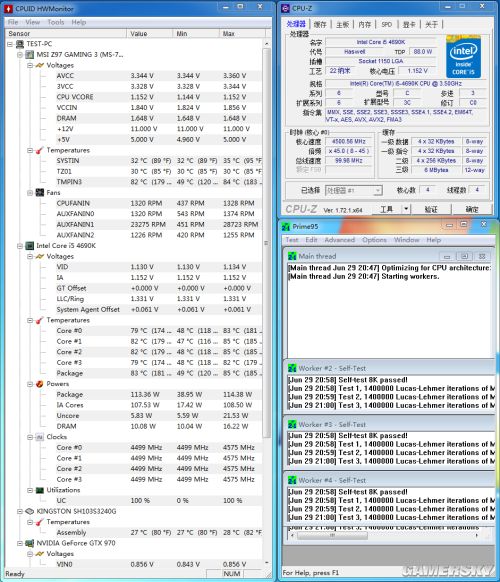
Task: Collapse the motherboard Temperatures group
Action: click(x=30, y=150)
